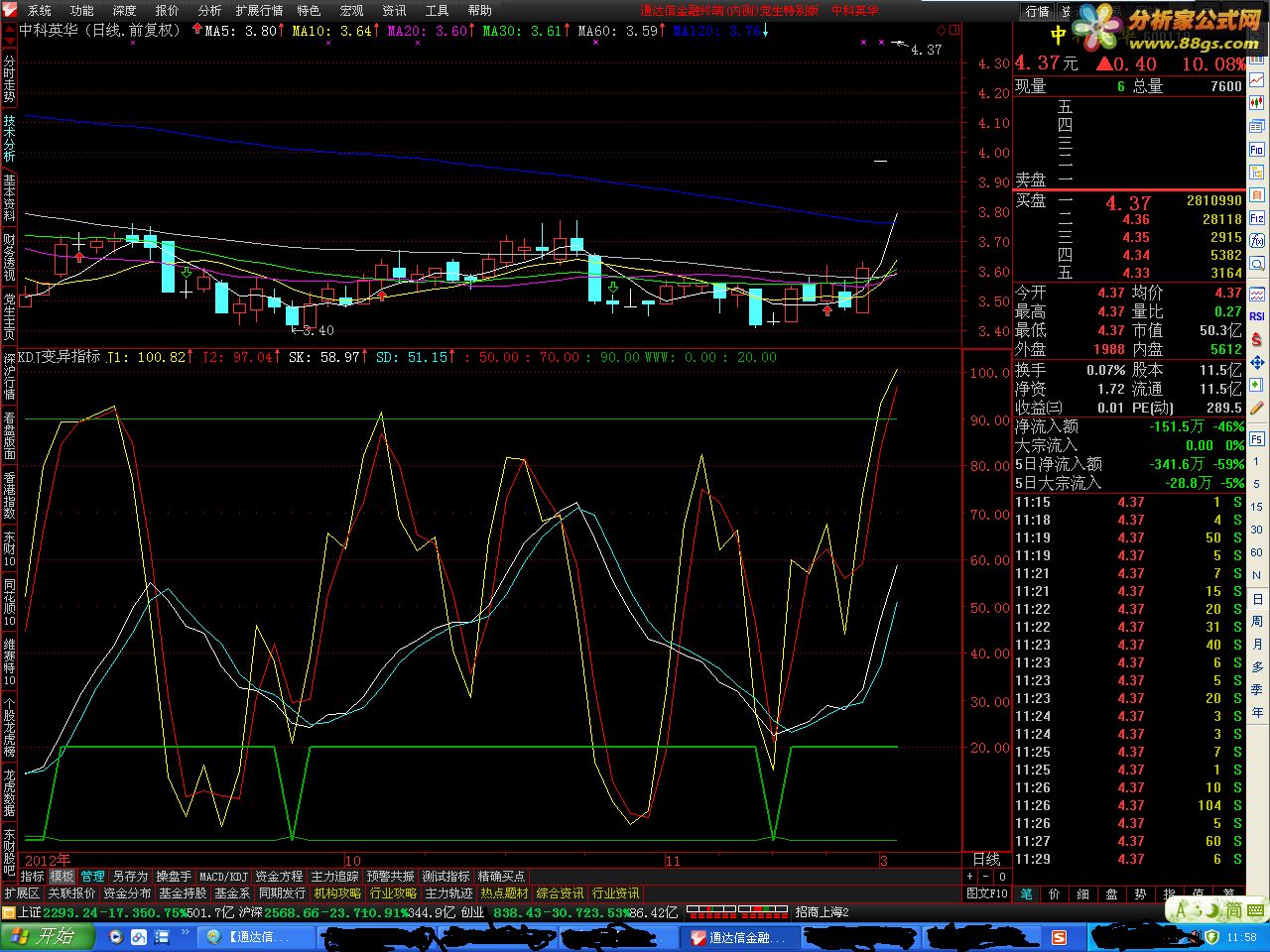Open the 功能 menu
1270x952 pixels.
tap(82, 10)
